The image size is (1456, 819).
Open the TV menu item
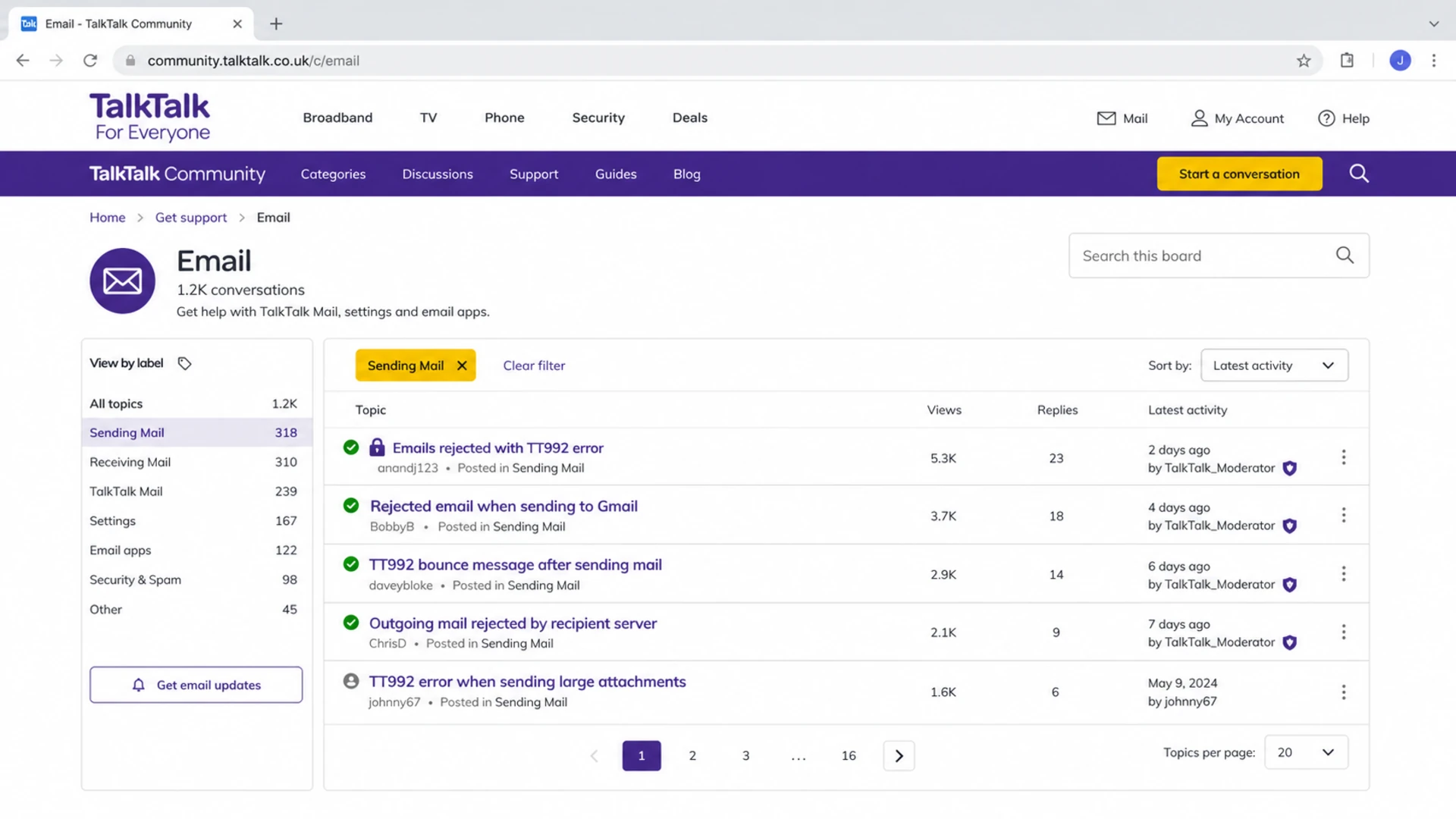(x=428, y=118)
